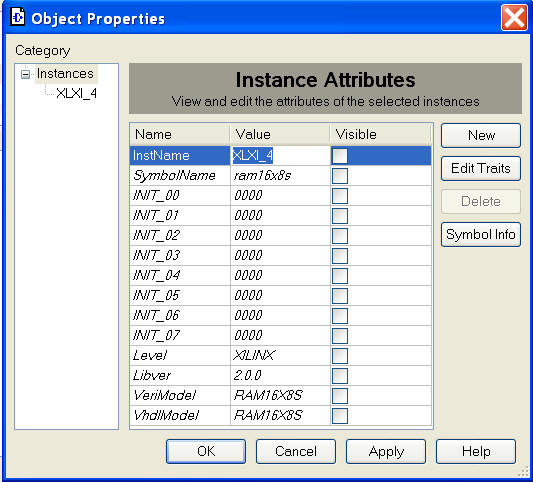Viewport: 533px width, 482px height.
Task: Toggle the Visible checkbox for VhdlModel
Action: pyautogui.click(x=340, y=416)
